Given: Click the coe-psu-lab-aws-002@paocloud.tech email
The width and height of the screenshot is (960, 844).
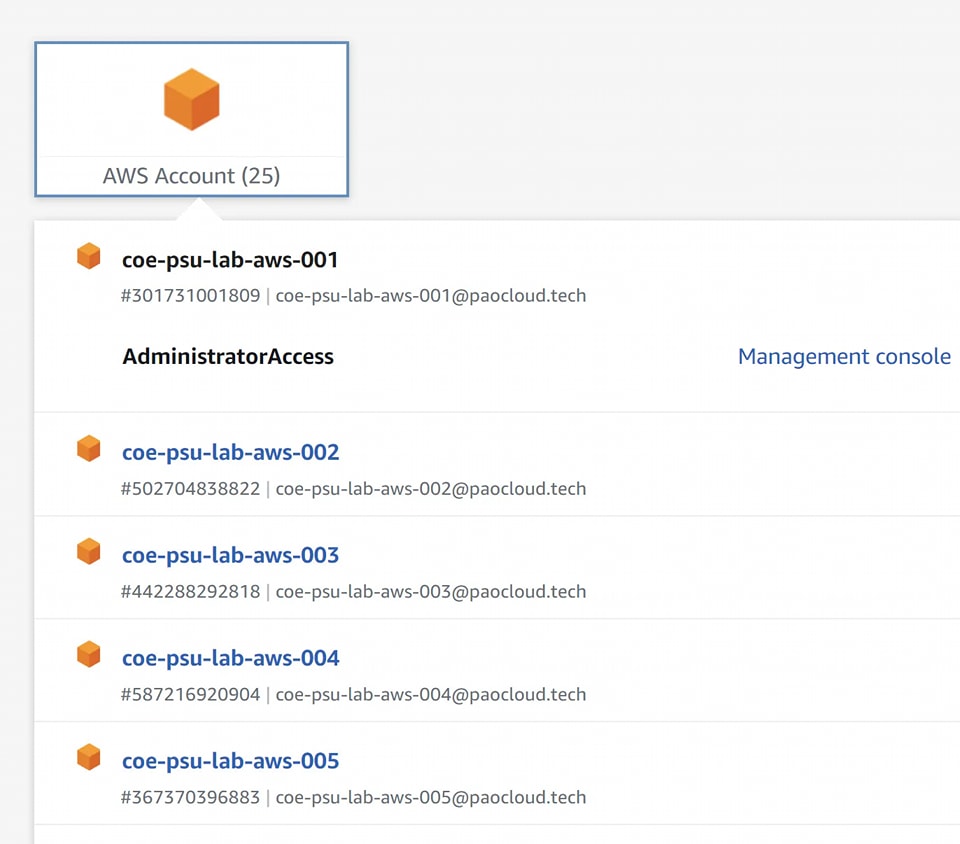Looking at the screenshot, I should pyautogui.click(x=430, y=489).
